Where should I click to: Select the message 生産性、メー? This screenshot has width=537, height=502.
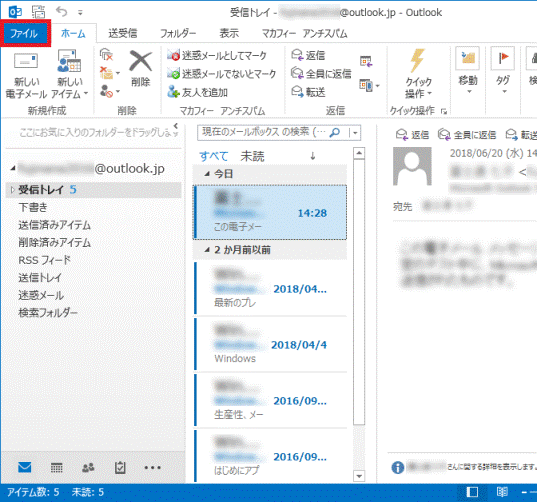click(271, 400)
